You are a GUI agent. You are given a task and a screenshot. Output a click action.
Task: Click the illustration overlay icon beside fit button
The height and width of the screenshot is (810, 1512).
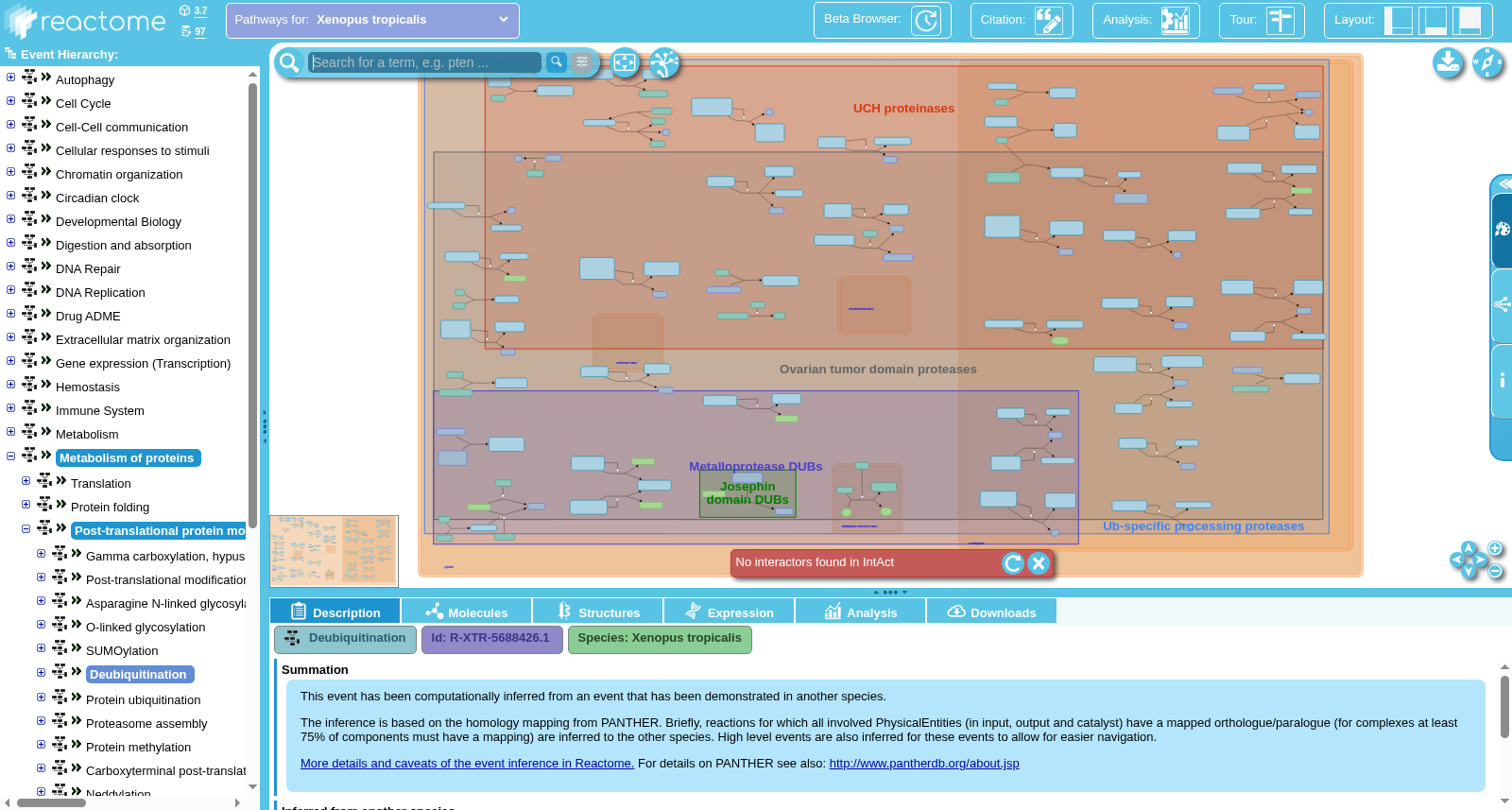(664, 63)
